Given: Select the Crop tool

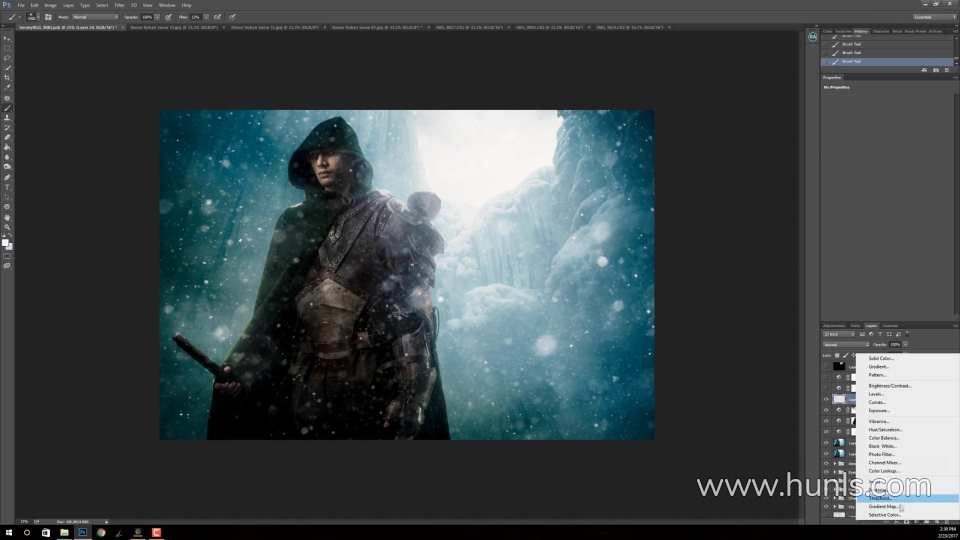Looking at the screenshot, I should click(7, 78).
